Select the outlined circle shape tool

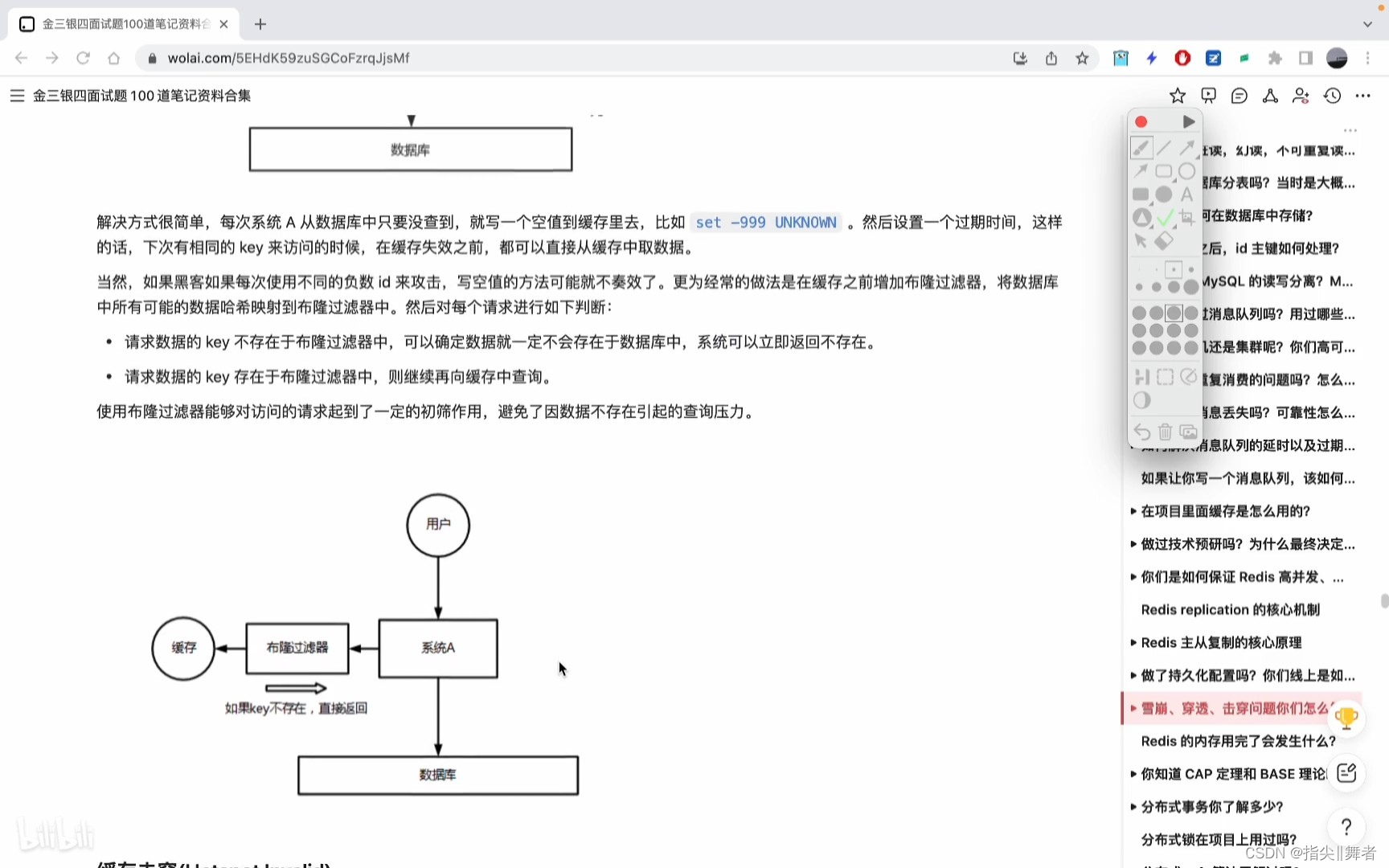[1187, 171]
